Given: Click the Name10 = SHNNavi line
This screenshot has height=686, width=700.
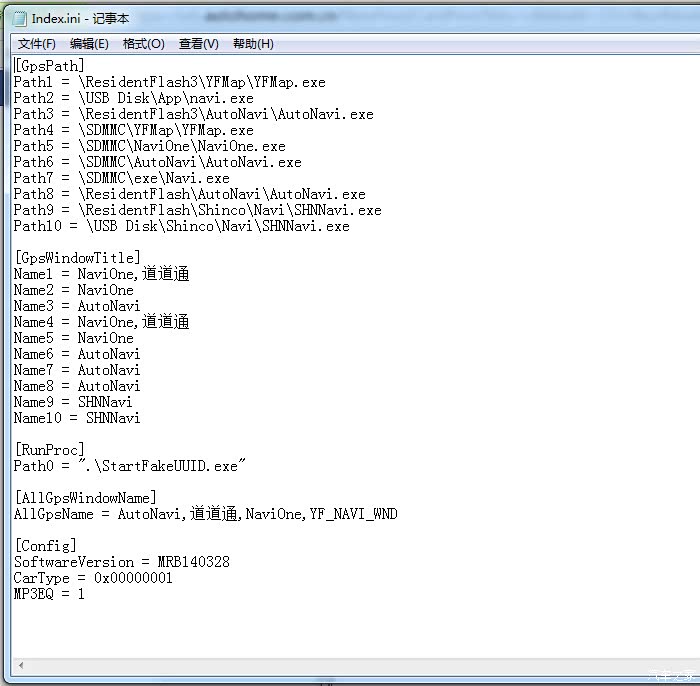Looking at the screenshot, I should coord(77,418).
